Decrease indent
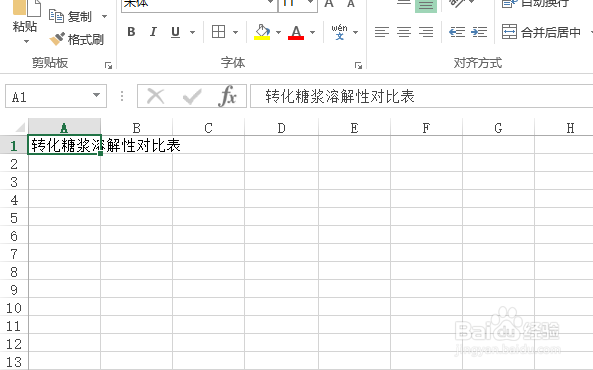This screenshot has height=370, width=593. click(457, 32)
